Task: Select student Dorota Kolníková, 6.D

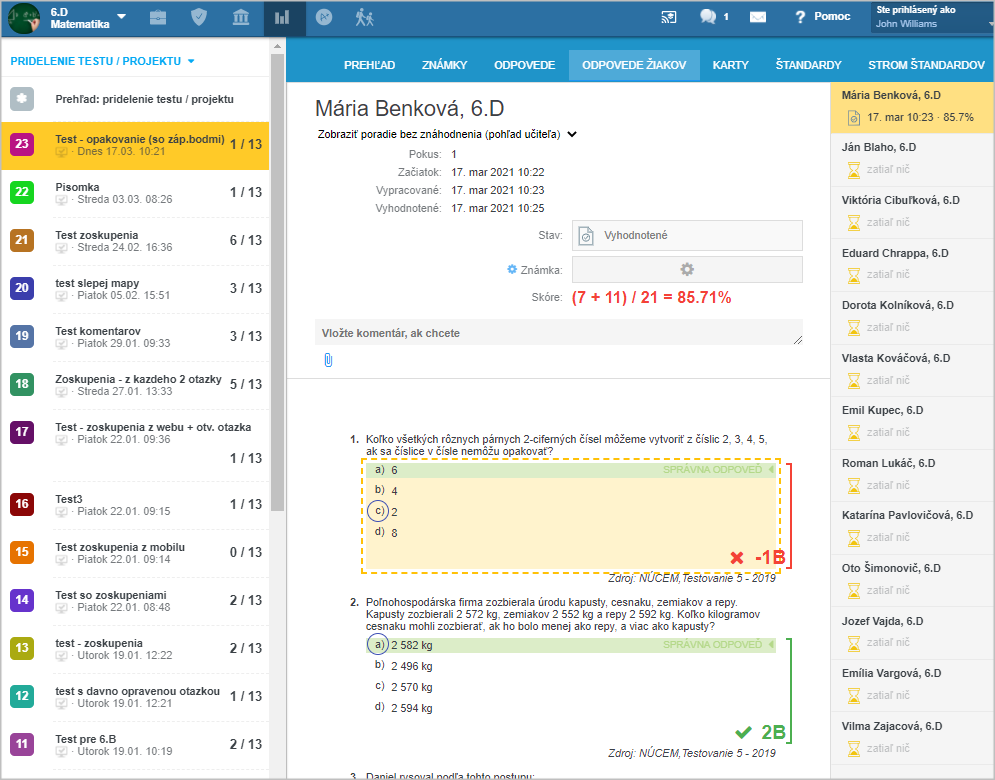Action: tap(912, 316)
